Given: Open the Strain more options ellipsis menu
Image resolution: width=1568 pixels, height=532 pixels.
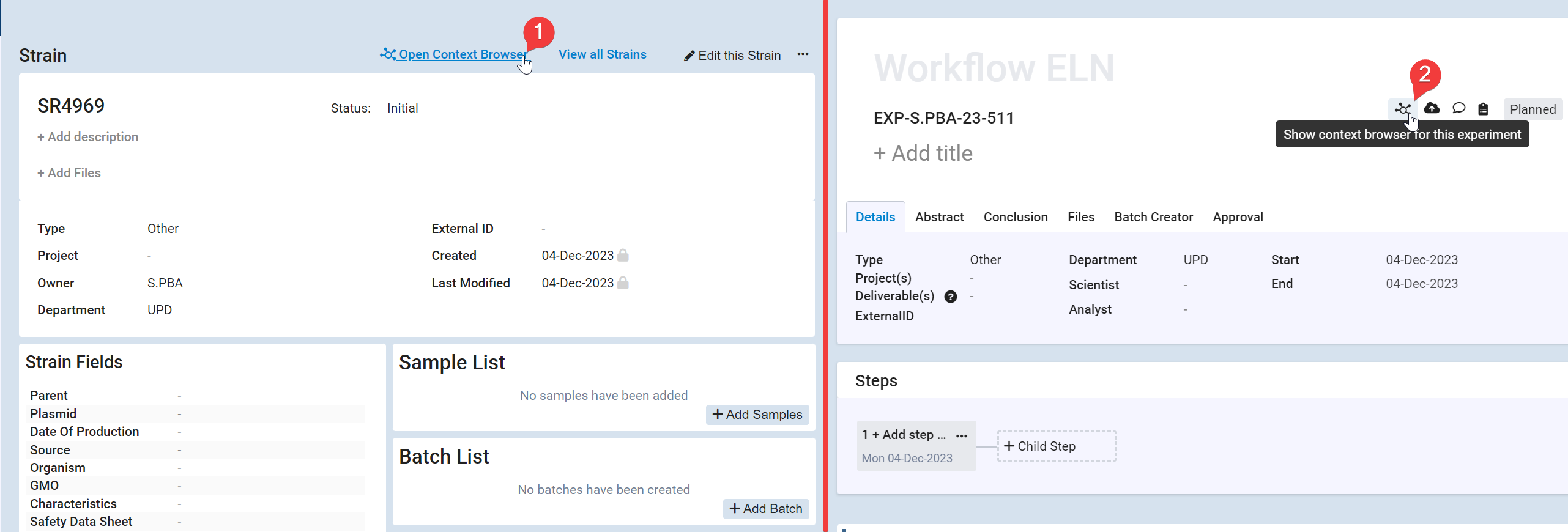Looking at the screenshot, I should [x=803, y=54].
